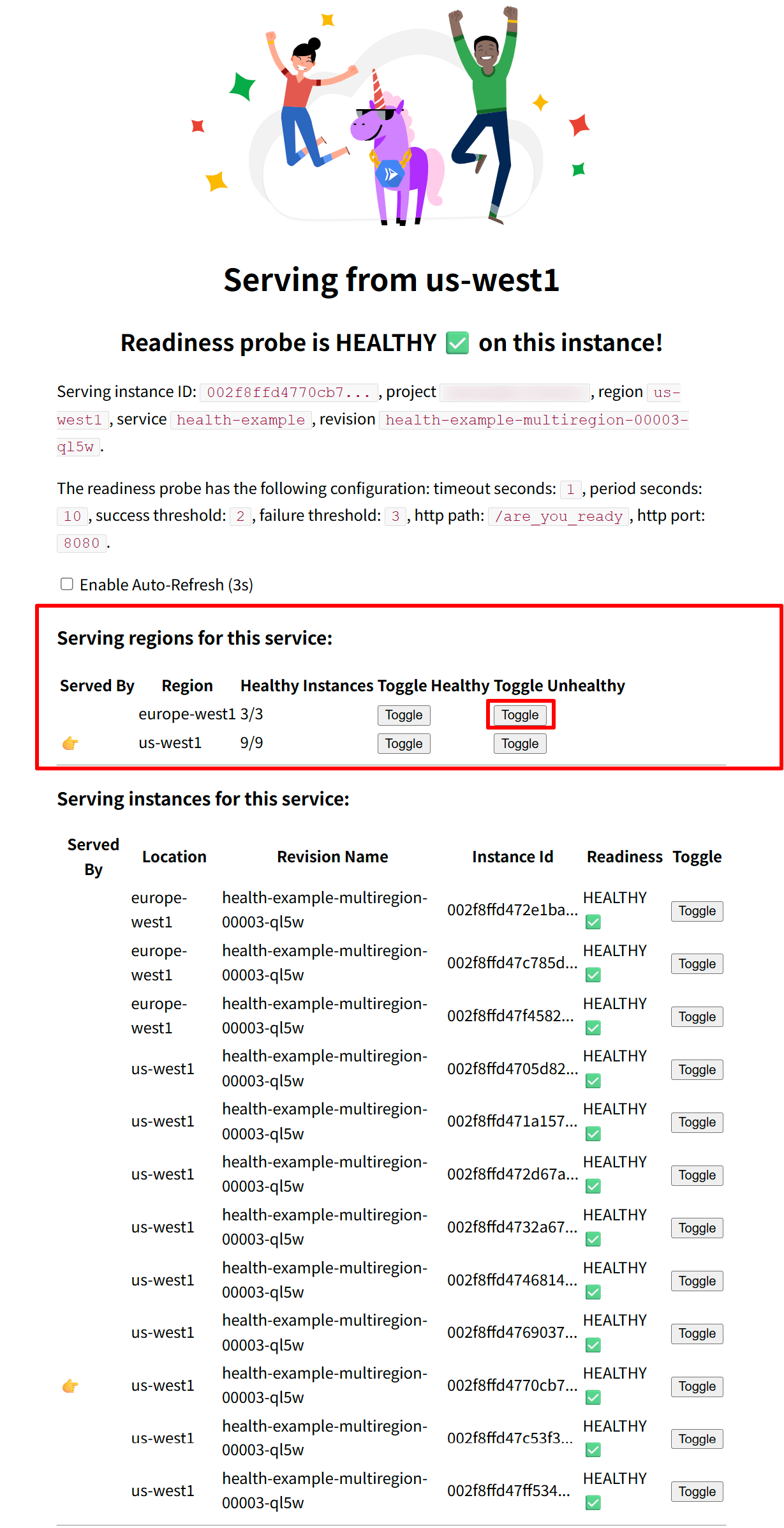Click Toggle Unhealthy for us-west1 region
The width and height of the screenshot is (784, 1528).
pyautogui.click(x=520, y=744)
